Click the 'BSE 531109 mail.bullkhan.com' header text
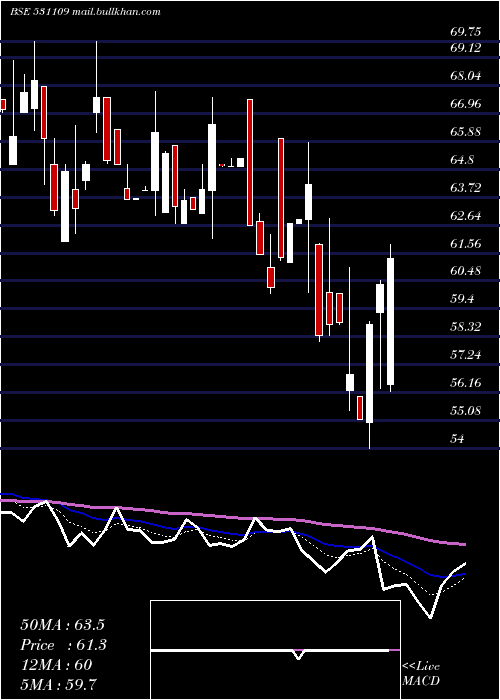Viewport: 500px width, 700px height. pyautogui.click(x=85, y=12)
